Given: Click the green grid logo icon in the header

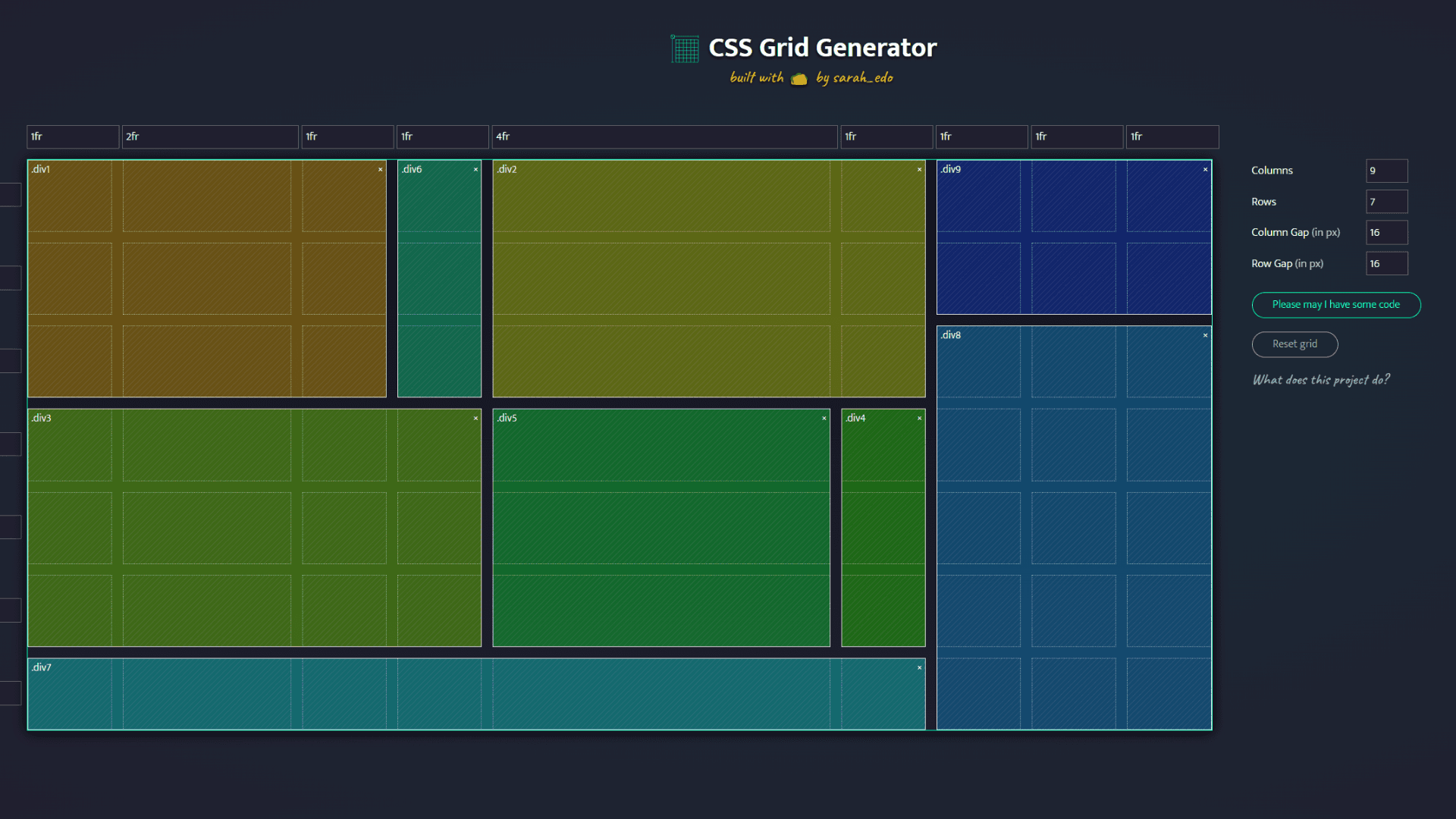Looking at the screenshot, I should click(684, 48).
